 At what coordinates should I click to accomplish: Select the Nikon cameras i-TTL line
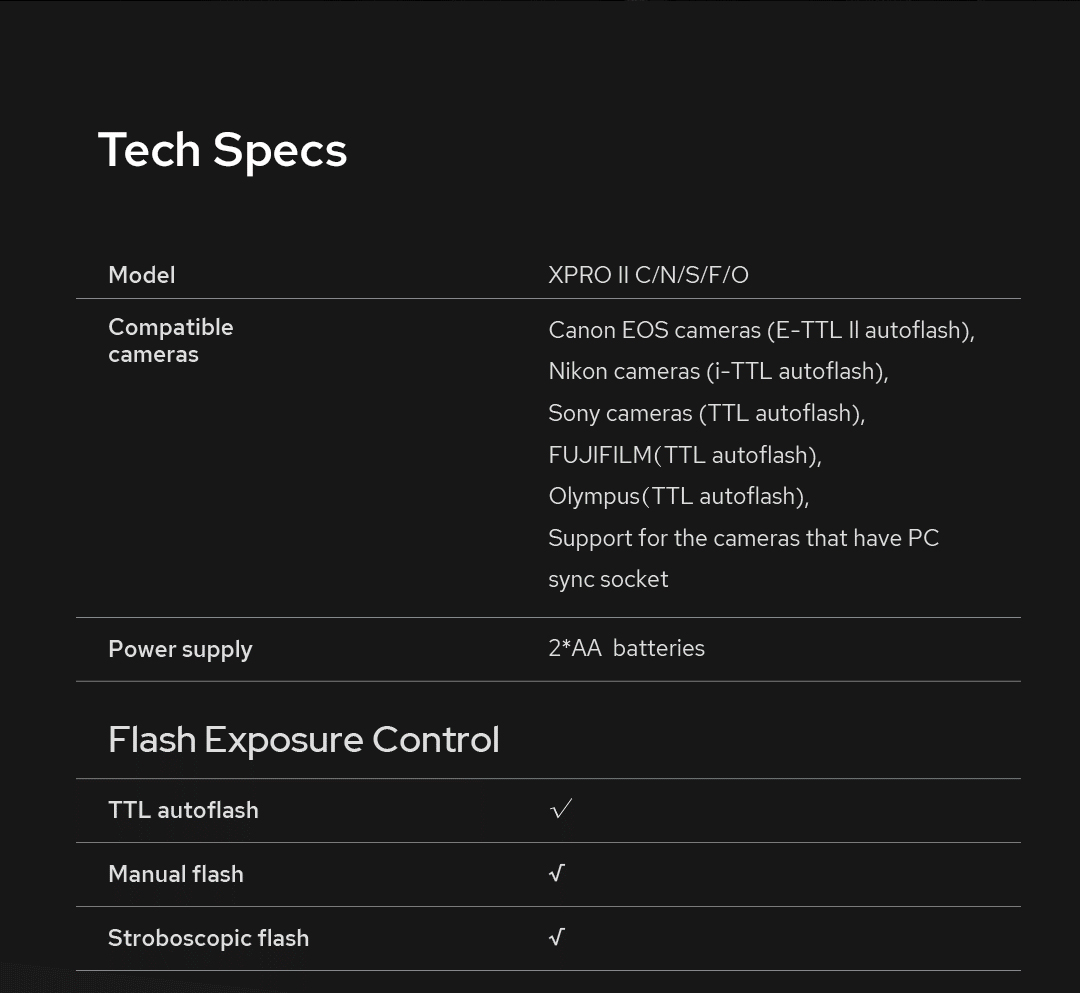pos(718,371)
